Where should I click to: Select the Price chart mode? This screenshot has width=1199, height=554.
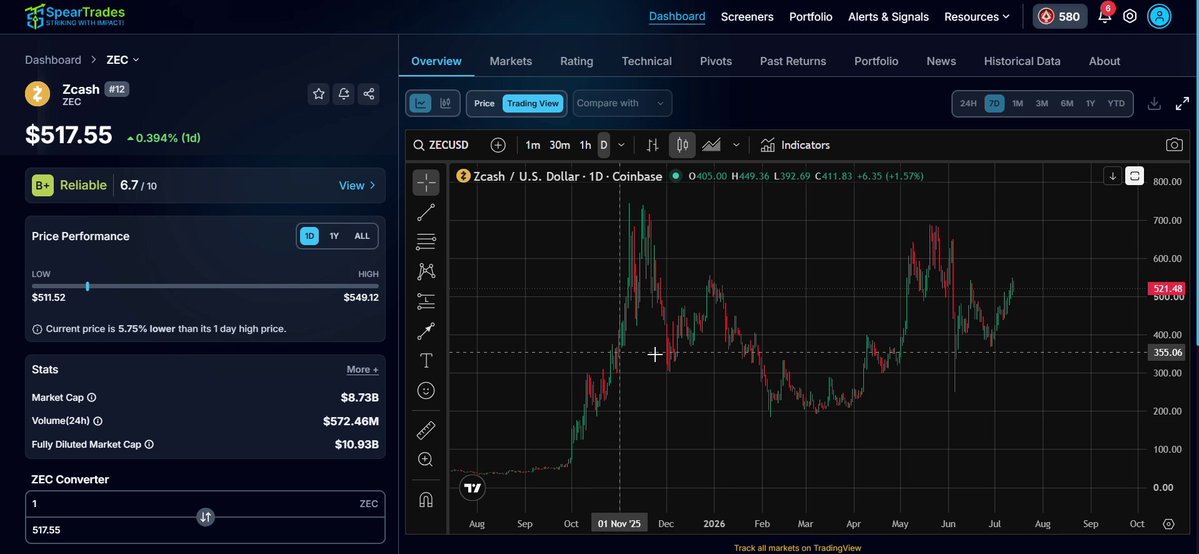click(x=484, y=103)
